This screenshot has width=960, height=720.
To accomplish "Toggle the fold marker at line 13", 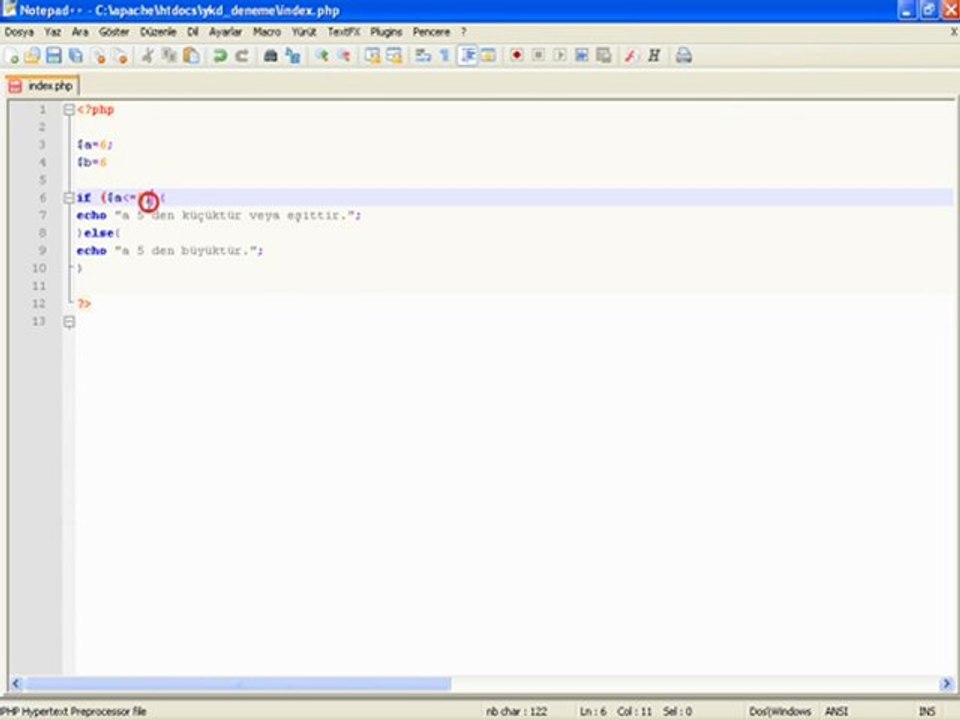I will (x=69, y=321).
